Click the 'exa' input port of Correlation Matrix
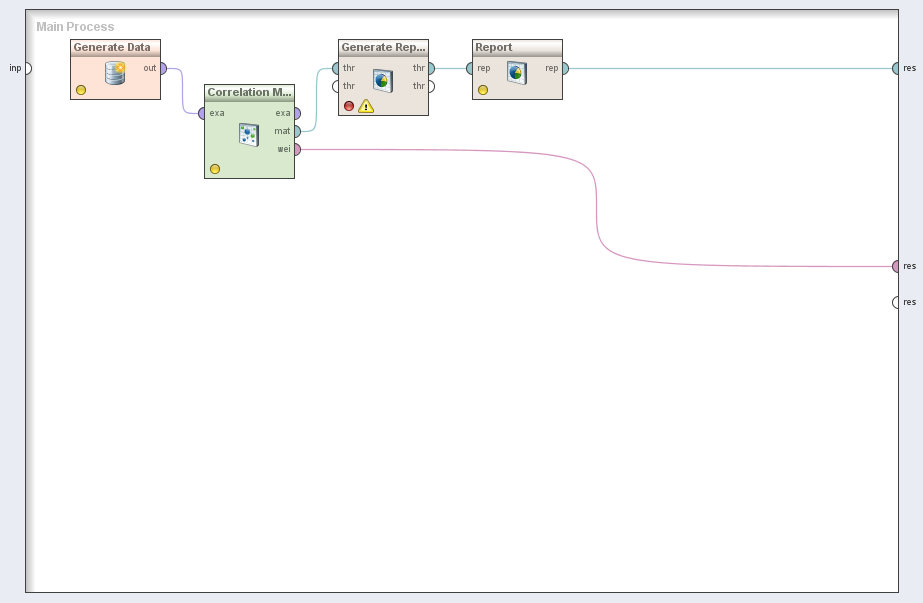Screen dimensions: 923x603 [x=202, y=113]
